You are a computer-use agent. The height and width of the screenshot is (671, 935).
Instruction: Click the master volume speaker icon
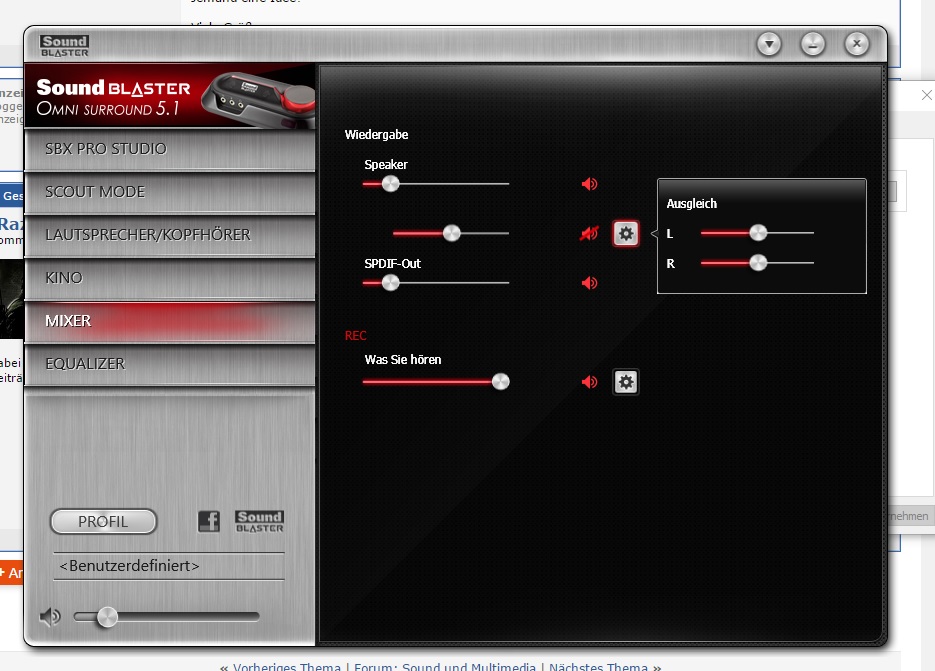coord(50,616)
